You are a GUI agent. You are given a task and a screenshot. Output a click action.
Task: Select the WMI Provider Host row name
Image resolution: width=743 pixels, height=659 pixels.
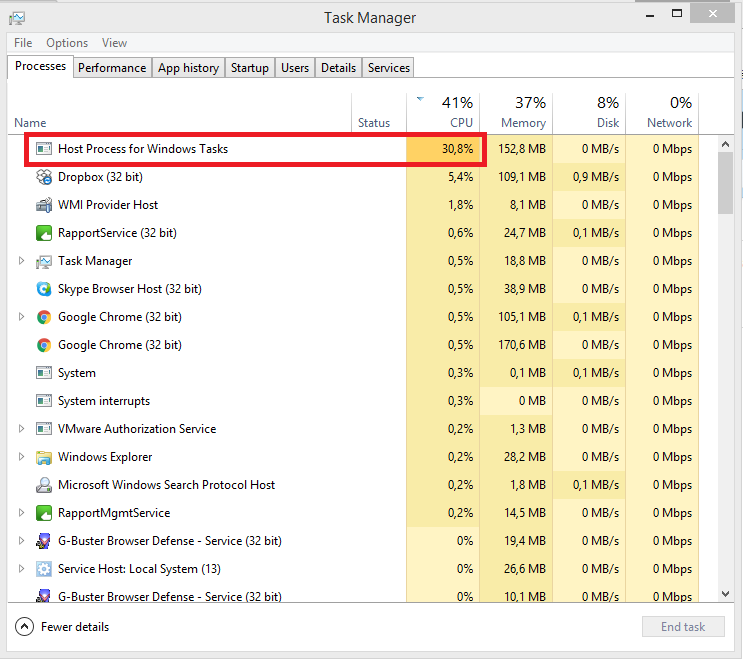coord(108,205)
